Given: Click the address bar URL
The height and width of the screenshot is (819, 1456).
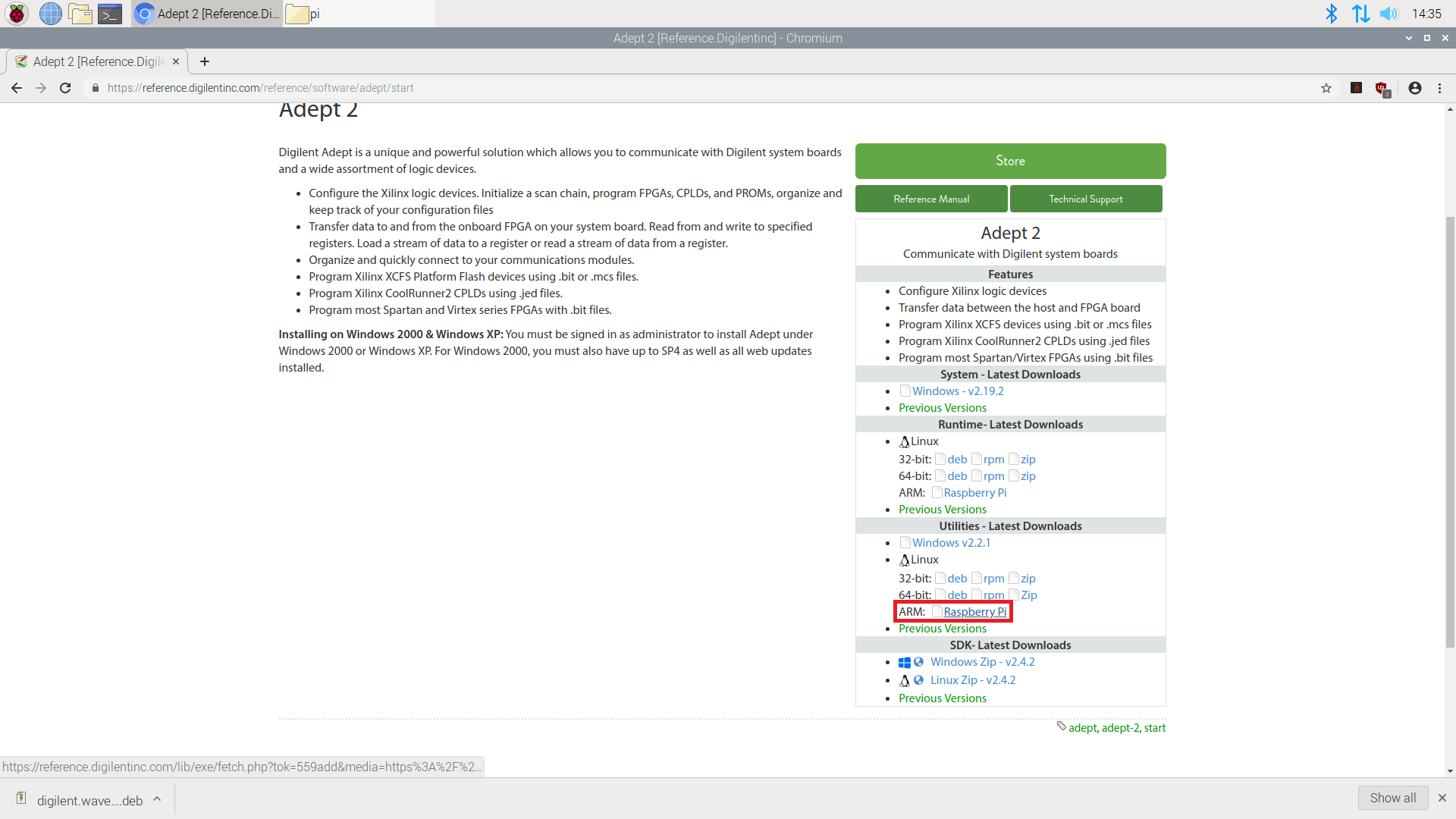Looking at the screenshot, I should (260, 88).
